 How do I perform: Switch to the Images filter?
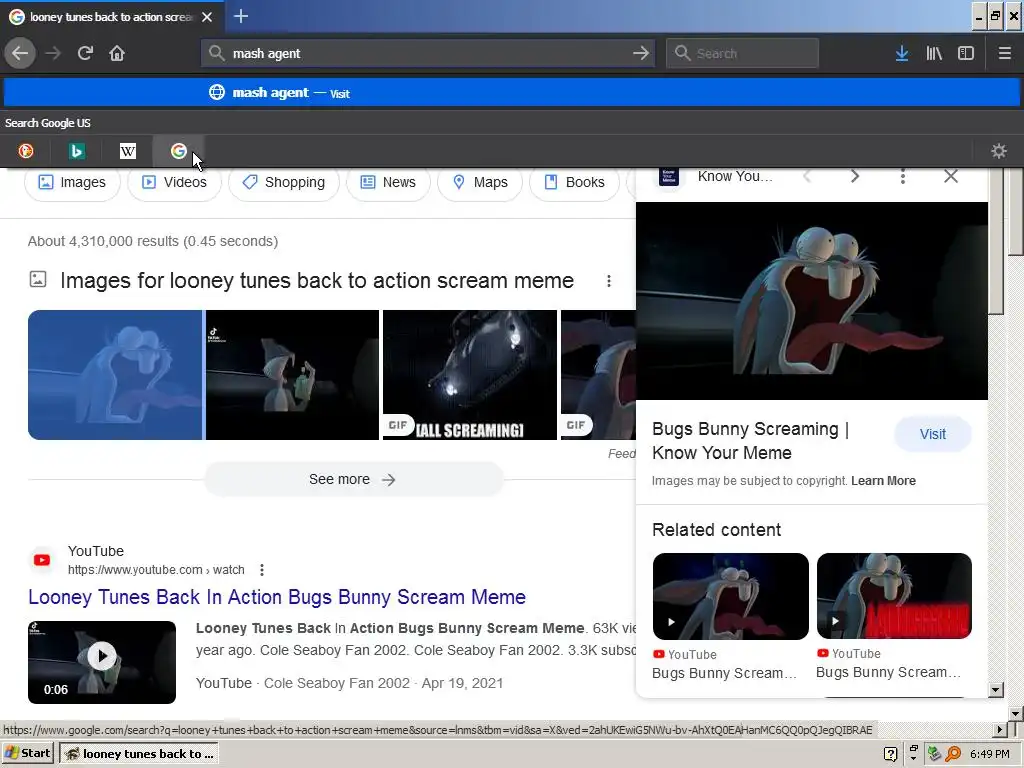pyautogui.click(x=72, y=182)
